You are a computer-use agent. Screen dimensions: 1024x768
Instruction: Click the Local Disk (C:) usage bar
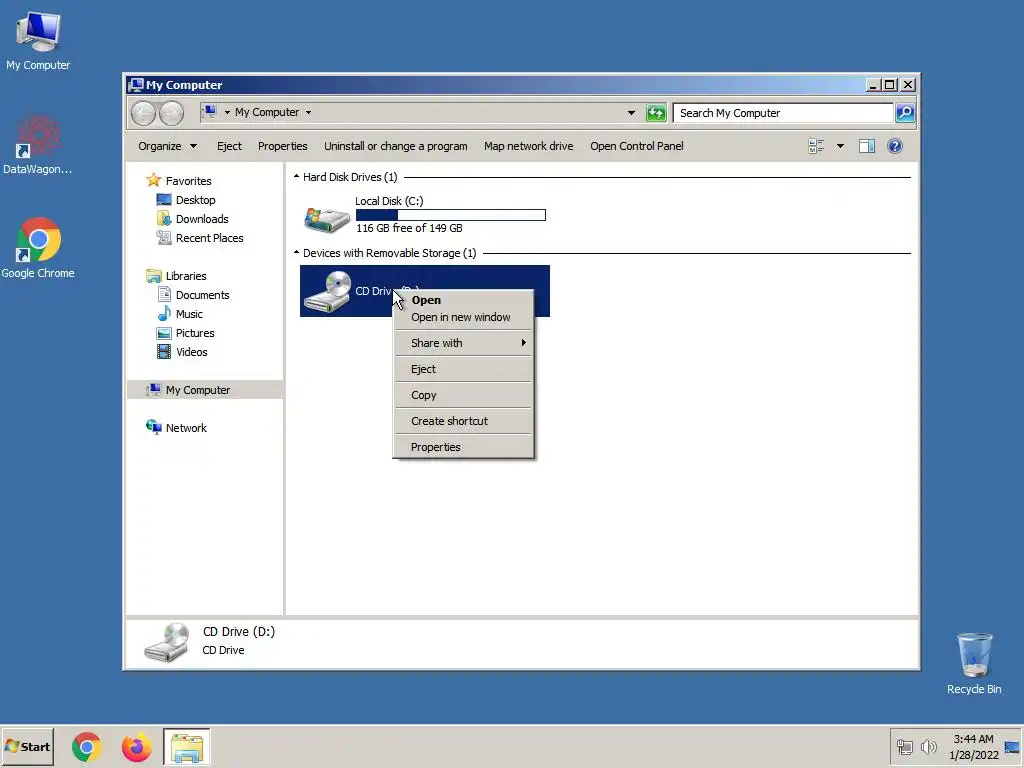point(451,215)
